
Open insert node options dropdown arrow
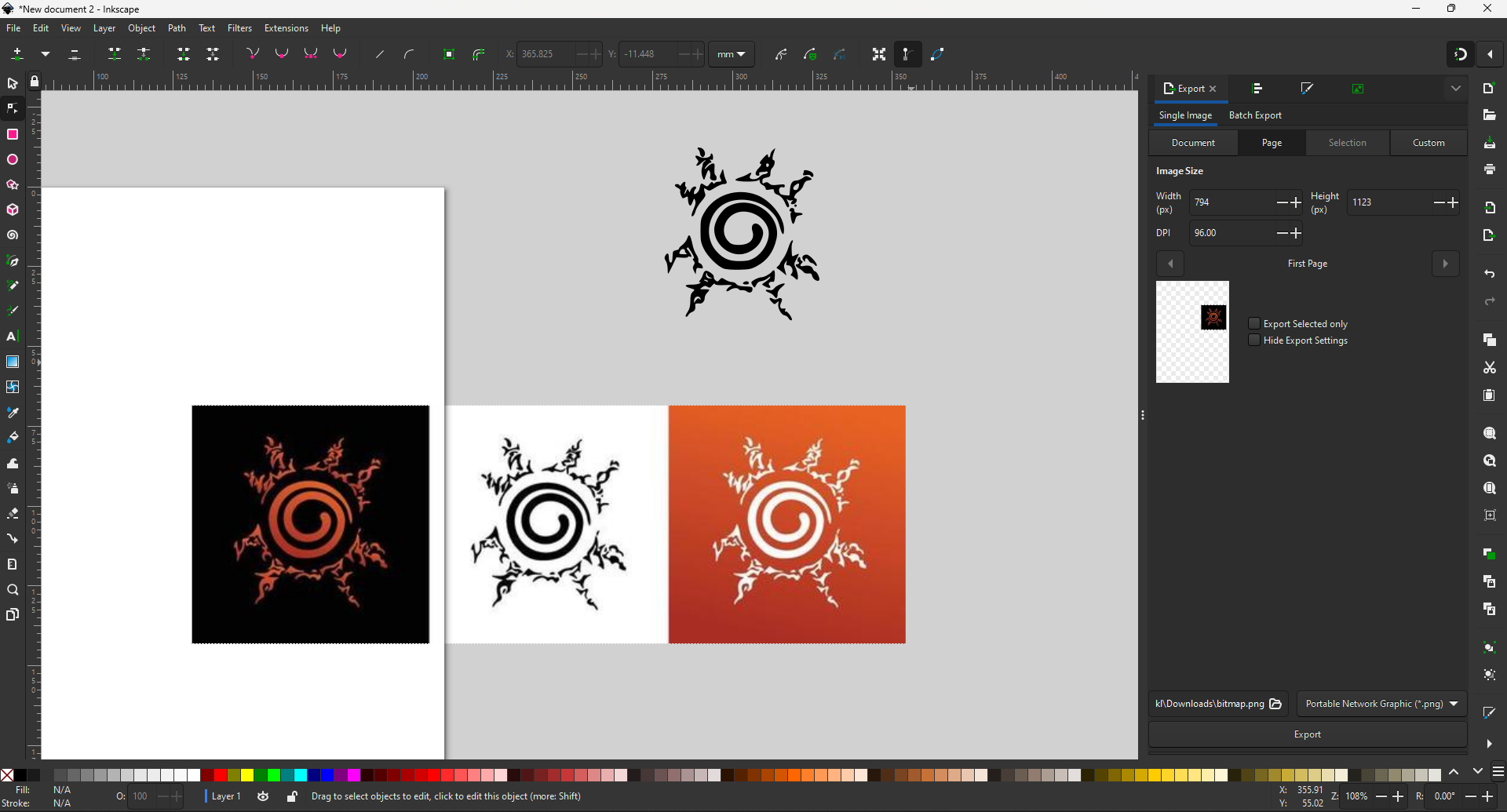pos(46,54)
